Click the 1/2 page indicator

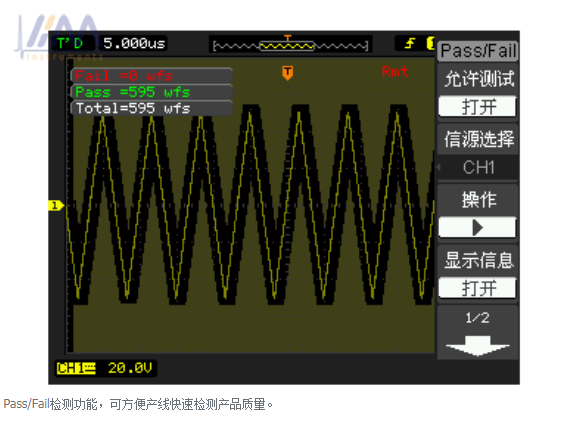tap(477, 318)
